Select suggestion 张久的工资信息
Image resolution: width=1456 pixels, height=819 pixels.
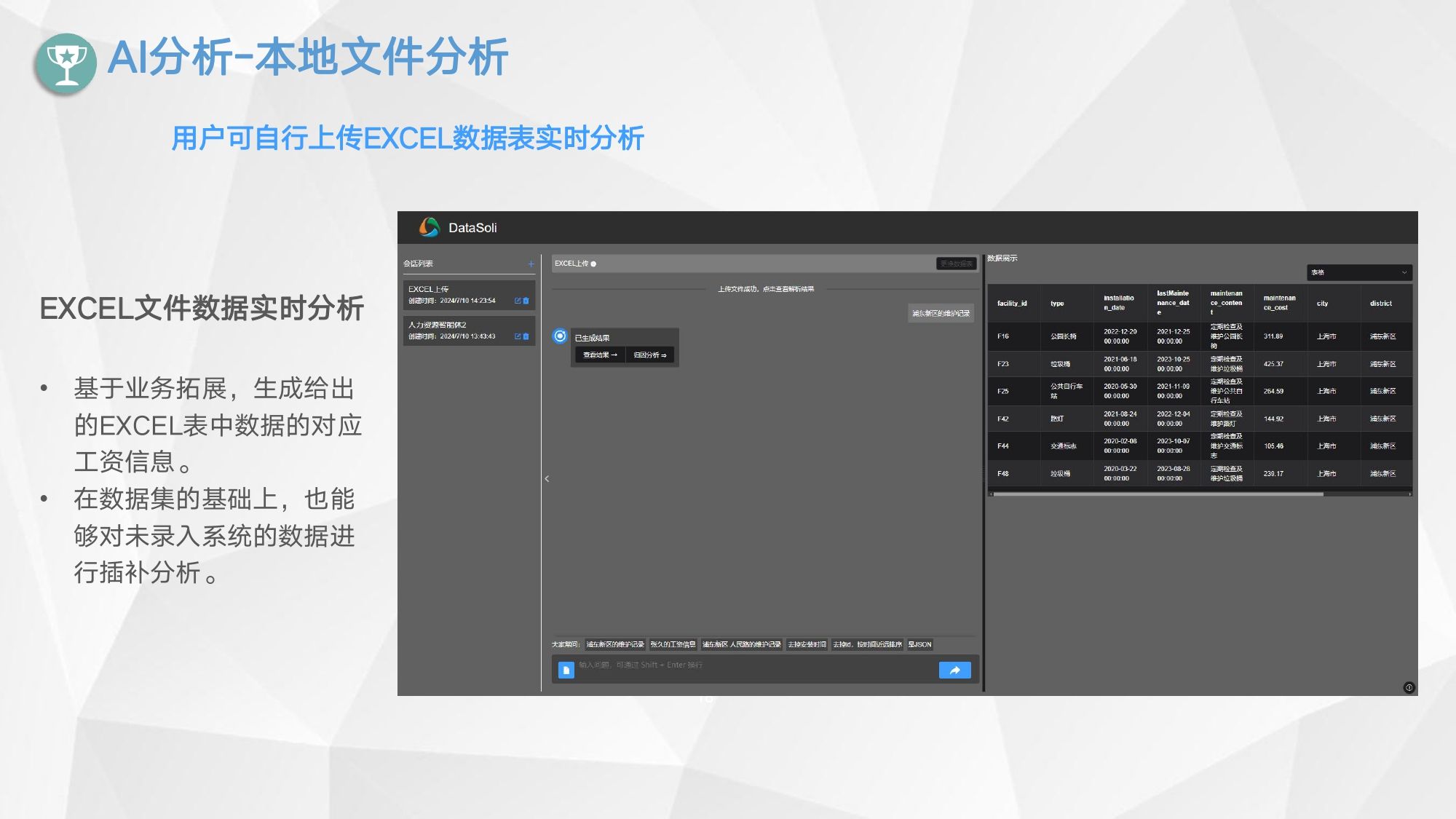[x=673, y=644]
